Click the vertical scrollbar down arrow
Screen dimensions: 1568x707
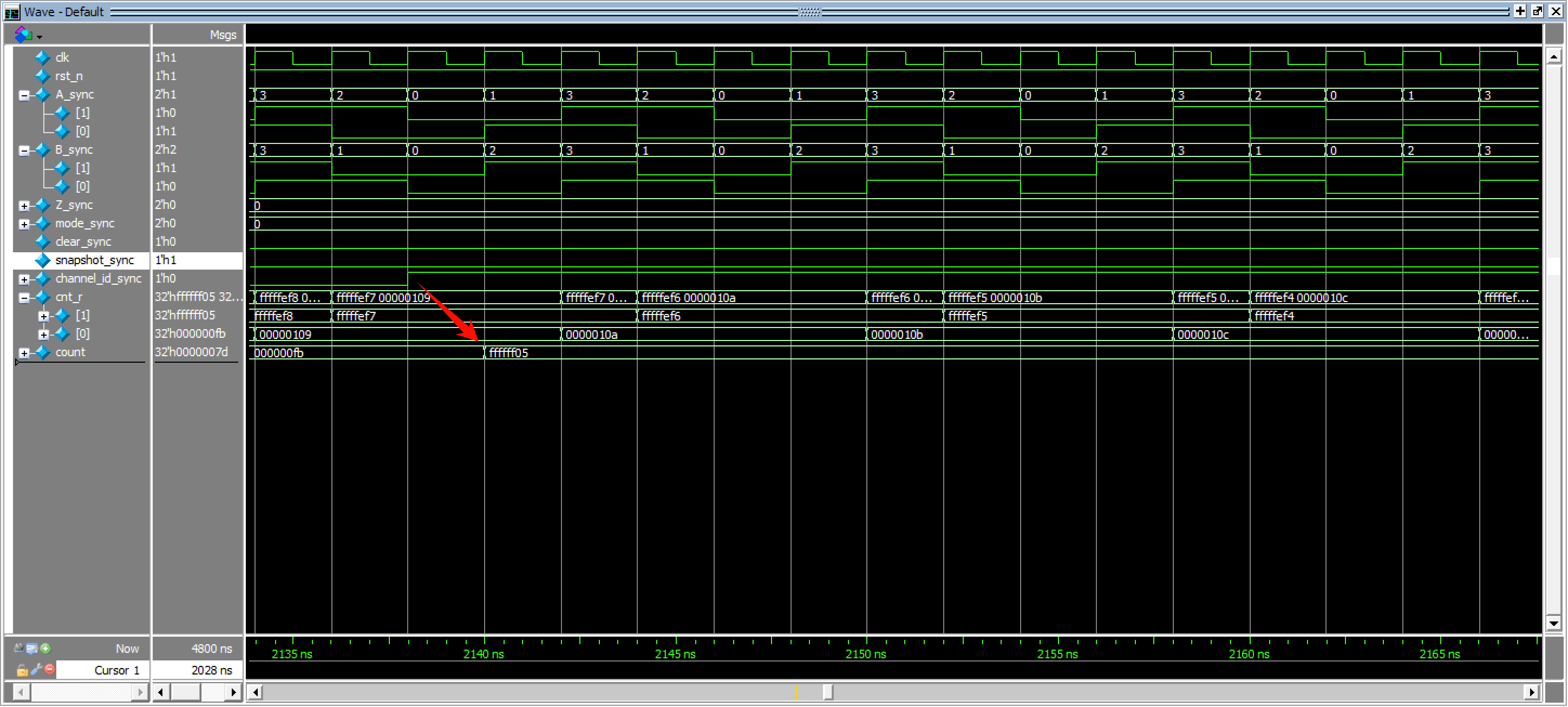(1553, 624)
